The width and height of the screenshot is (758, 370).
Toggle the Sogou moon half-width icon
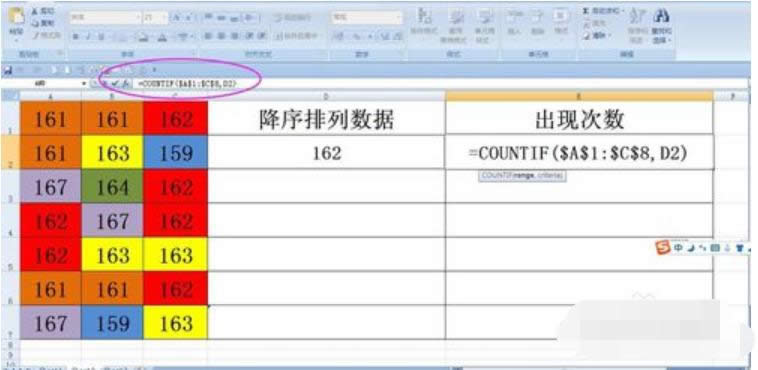691,248
